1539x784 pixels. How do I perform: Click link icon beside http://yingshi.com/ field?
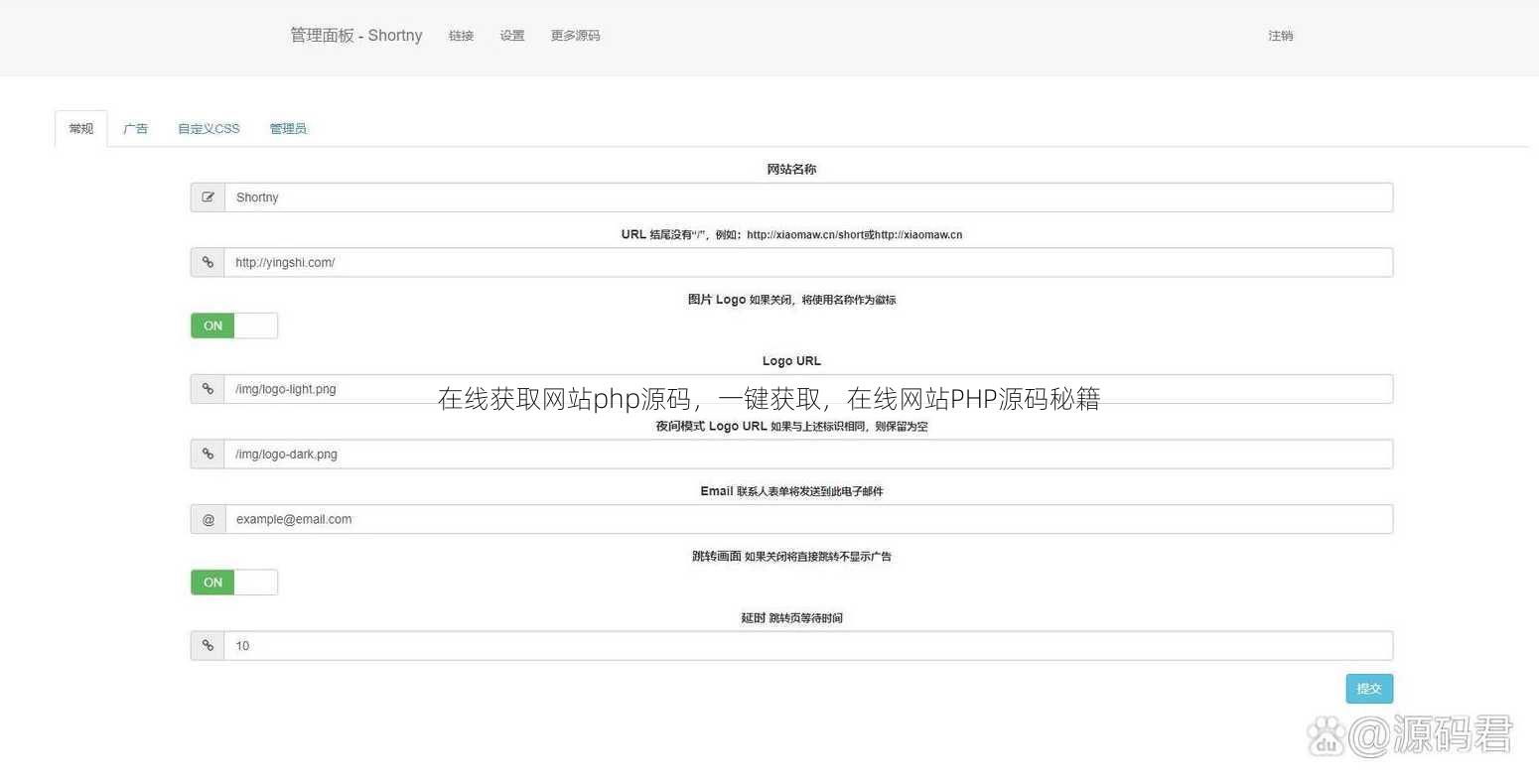pyautogui.click(x=208, y=263)
